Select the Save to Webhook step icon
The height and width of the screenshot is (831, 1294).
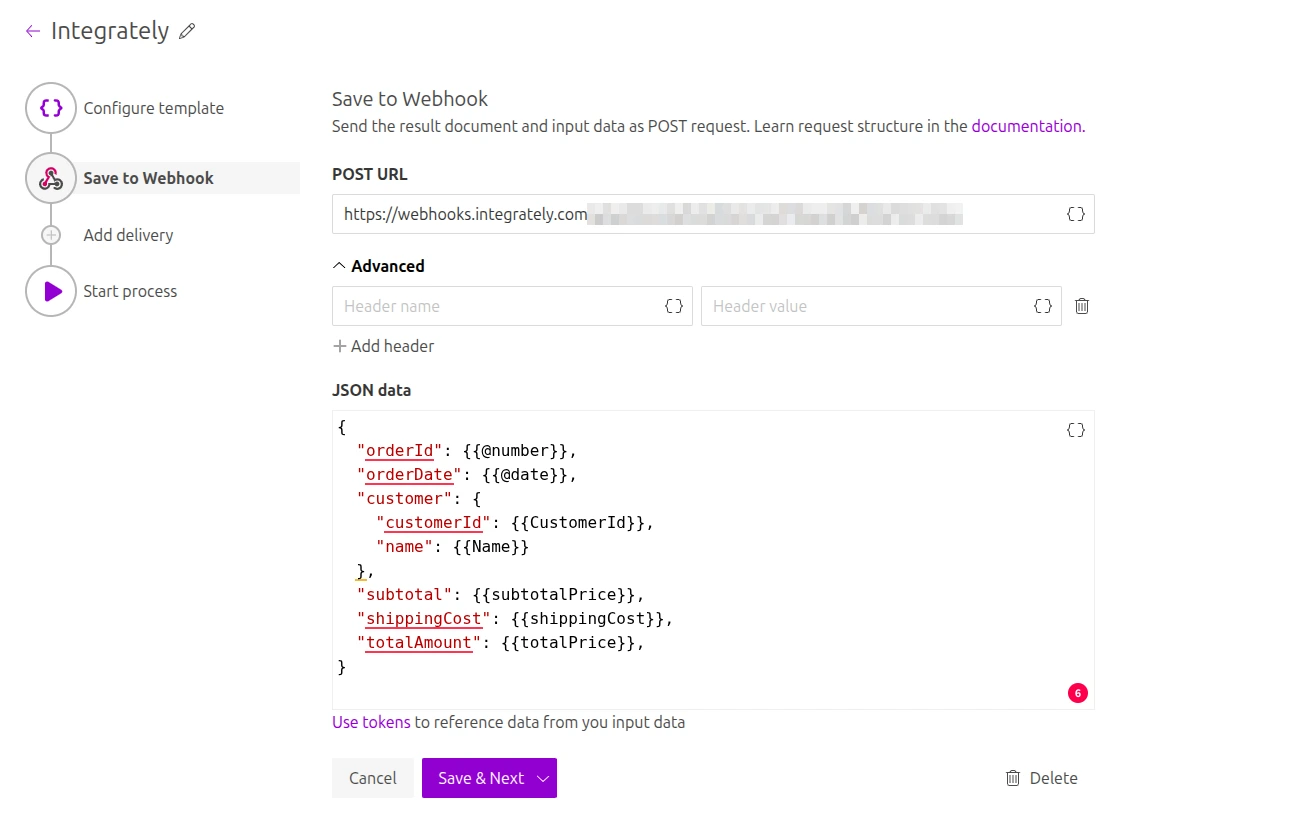(51, 178)
